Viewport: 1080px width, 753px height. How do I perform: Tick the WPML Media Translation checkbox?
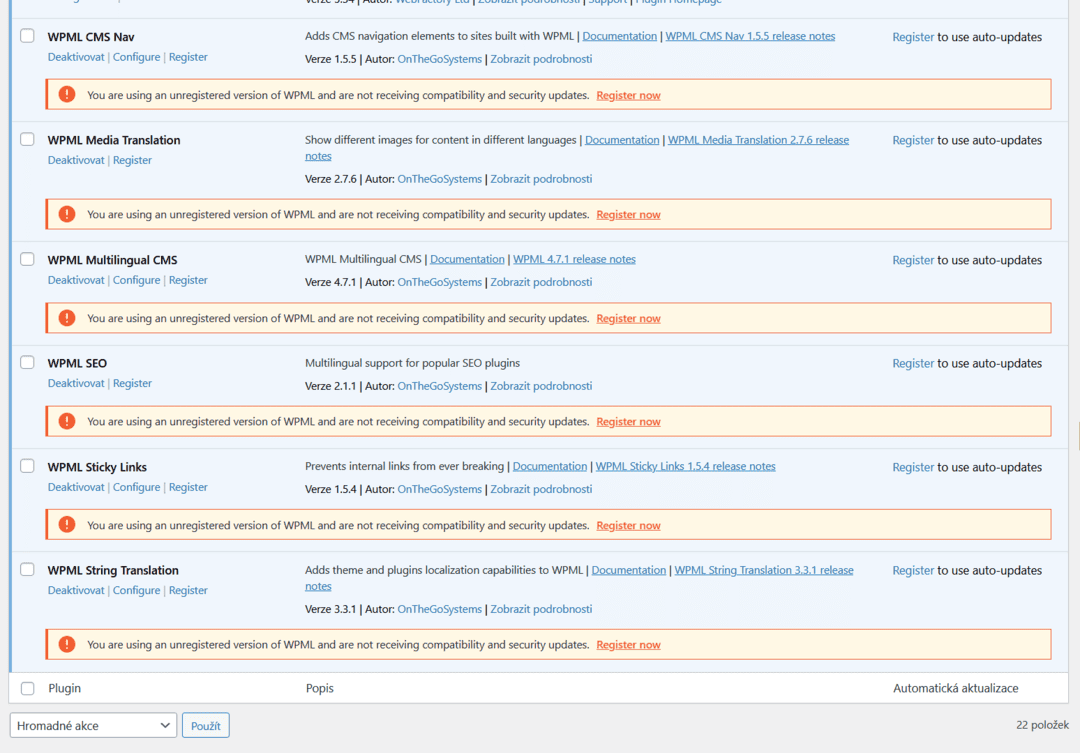(27, 139)
